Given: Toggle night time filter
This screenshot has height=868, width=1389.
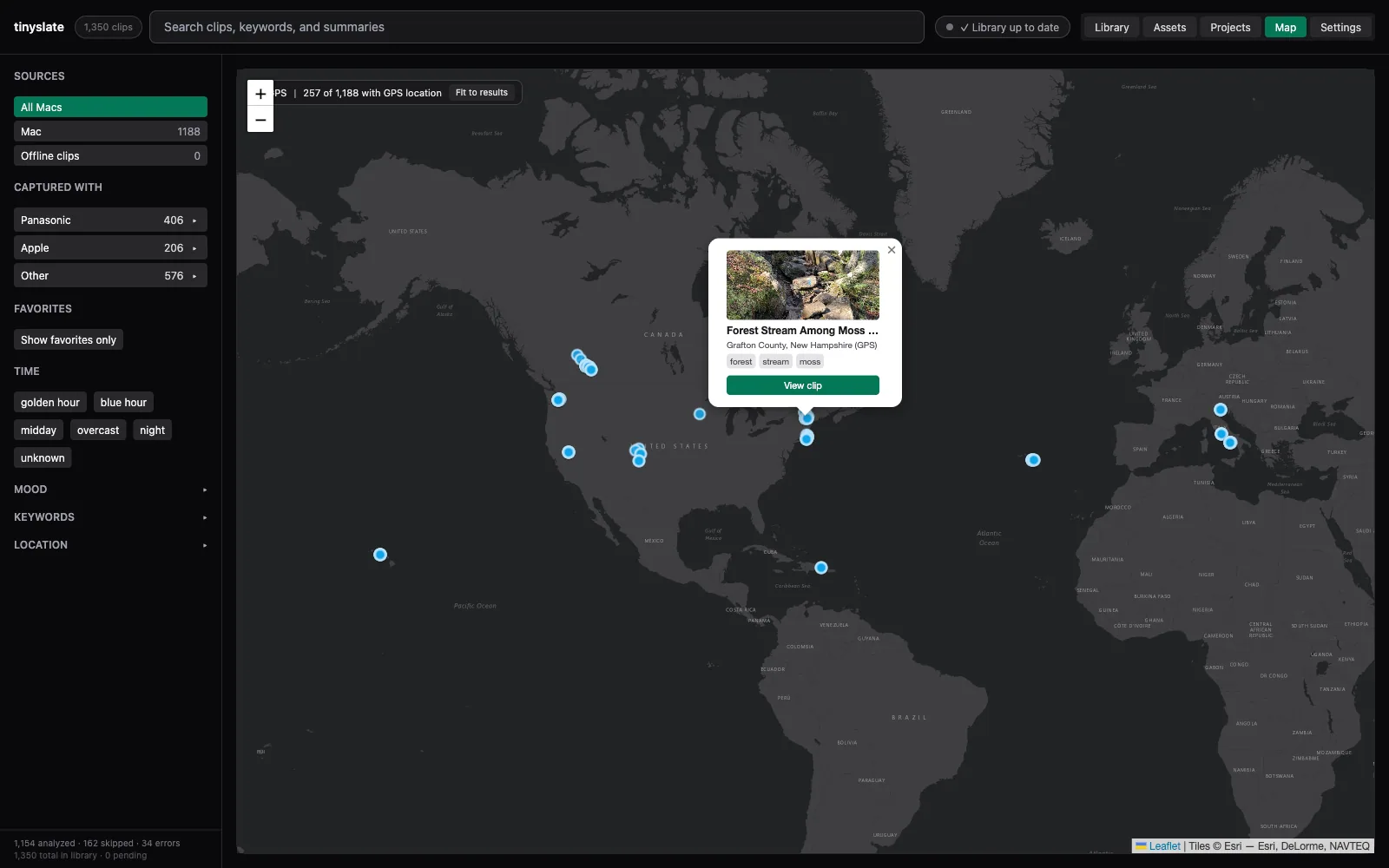Looking at the screenshot, I should pyautogui.click(x=152, y=430).
